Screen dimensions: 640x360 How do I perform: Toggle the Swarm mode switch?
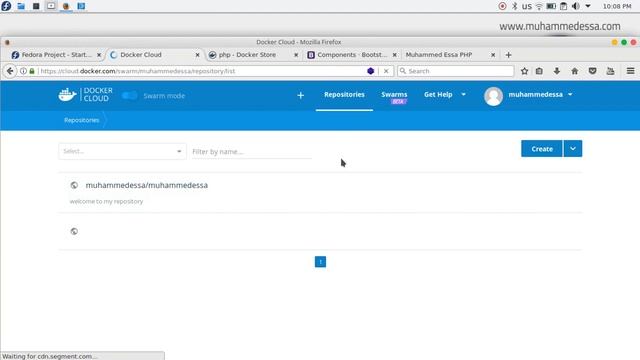[x=130, y=96]
